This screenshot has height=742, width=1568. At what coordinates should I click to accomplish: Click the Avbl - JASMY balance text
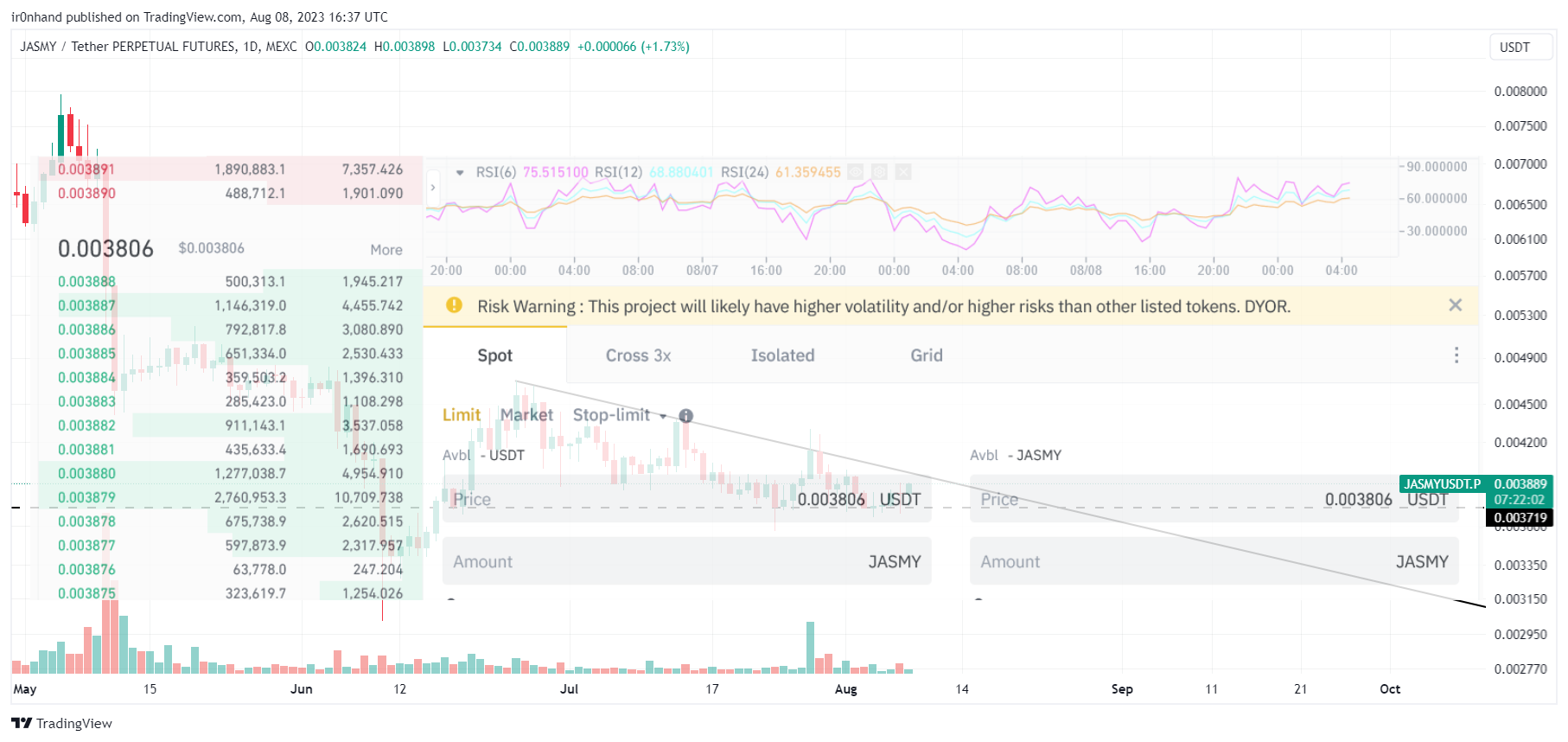tap(1016, 455)
